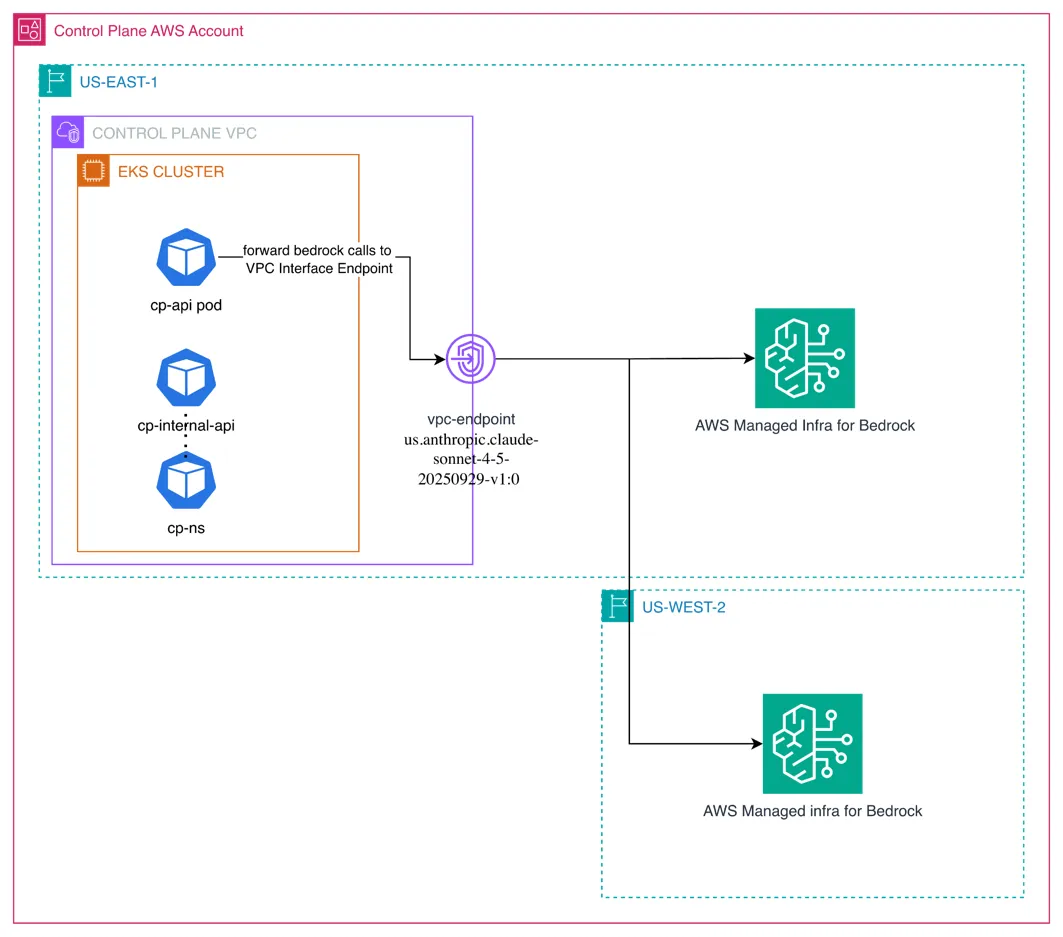This screenshot has width=1063, height=937.
Task: Click the 'Control Plane AWS Account' label
Action: coord(148,31)
